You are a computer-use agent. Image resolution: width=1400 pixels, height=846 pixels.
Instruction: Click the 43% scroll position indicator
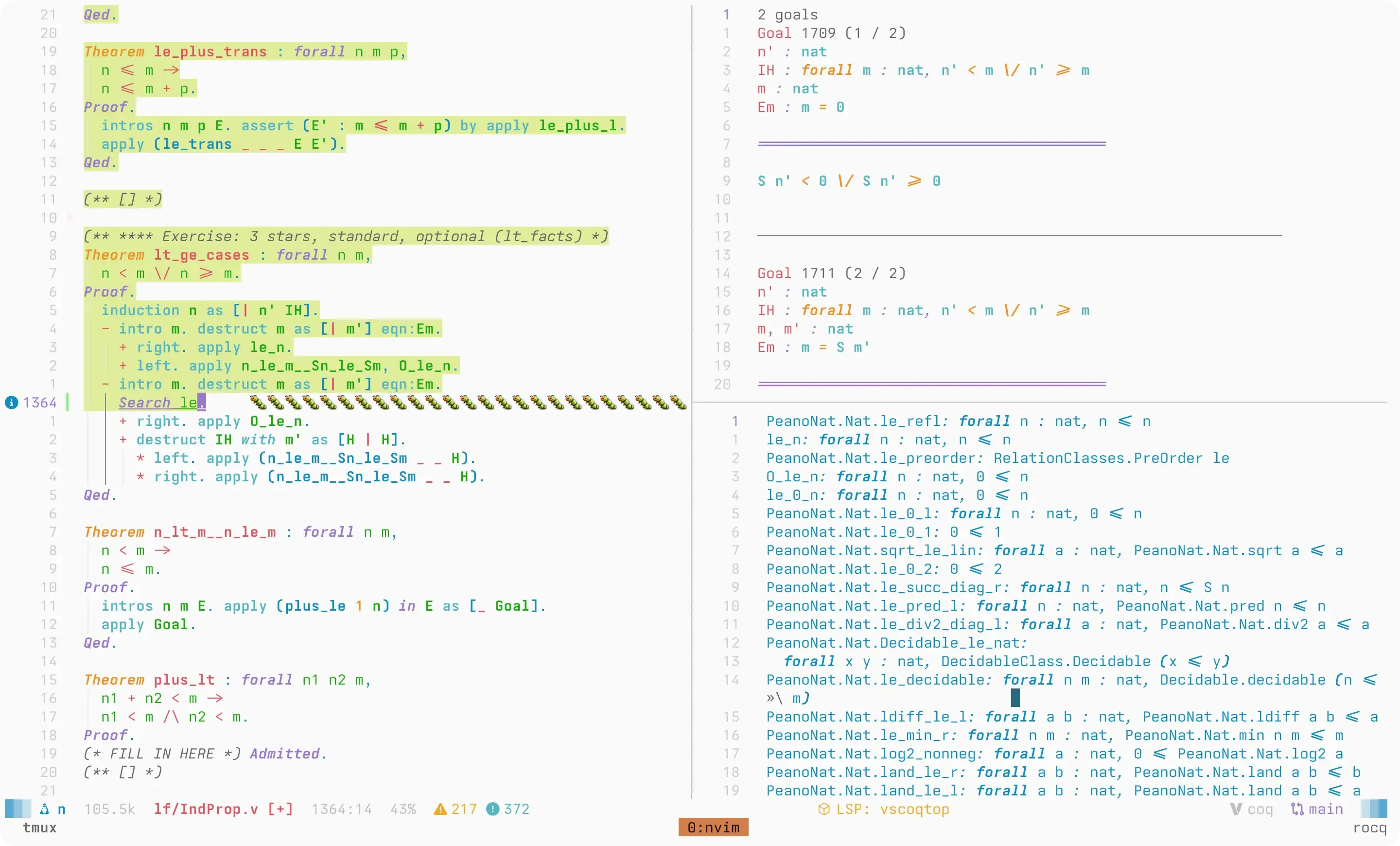pyautogui.click(x=403, y=809)
